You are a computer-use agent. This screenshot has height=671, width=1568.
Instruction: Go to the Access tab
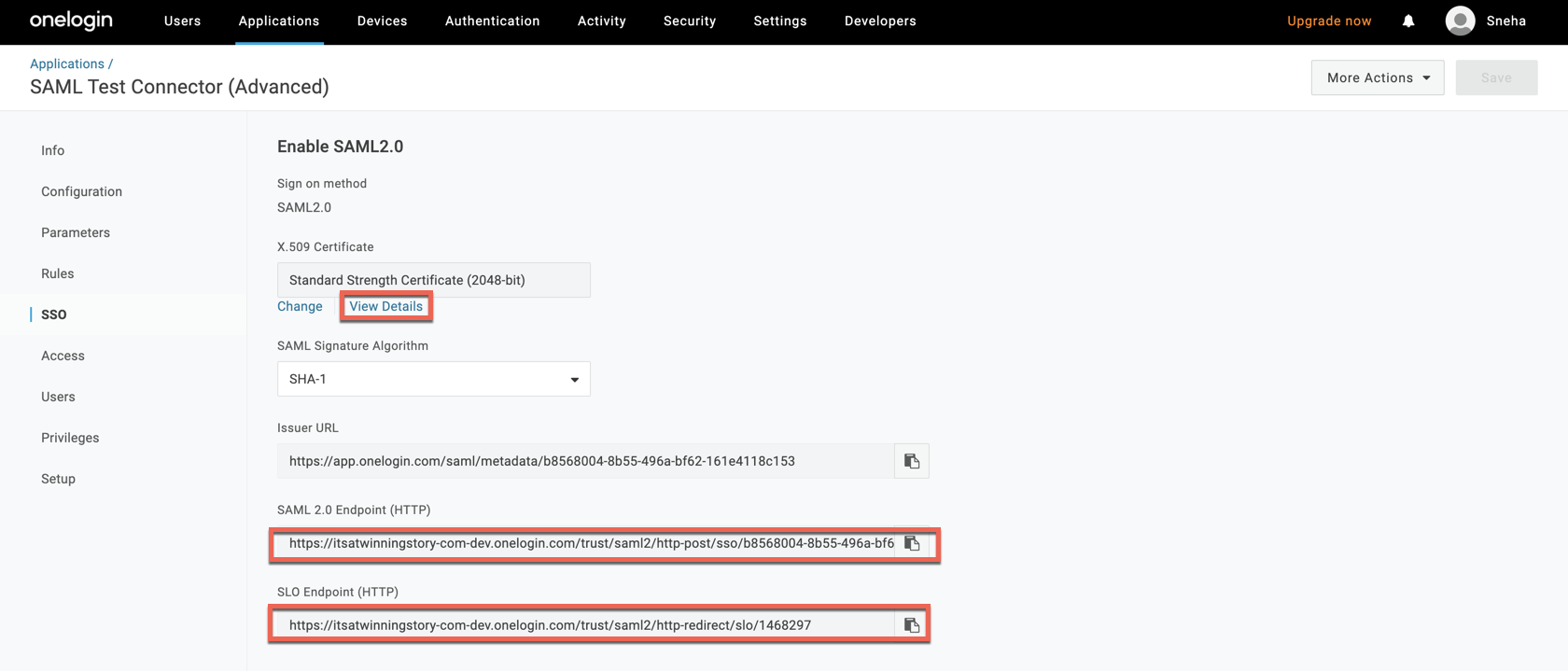63,356
